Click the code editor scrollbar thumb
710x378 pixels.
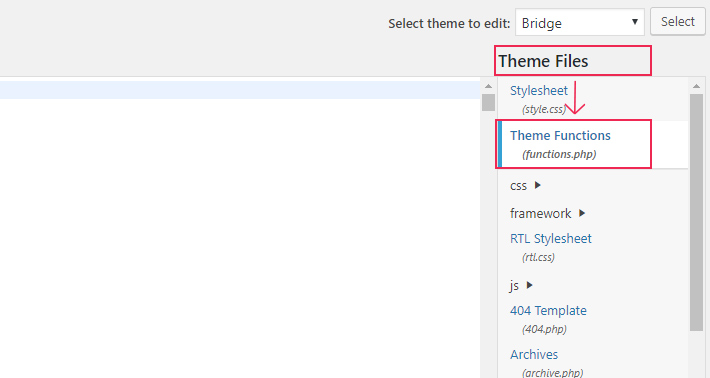pyautogui.click(x=488, y=102)
